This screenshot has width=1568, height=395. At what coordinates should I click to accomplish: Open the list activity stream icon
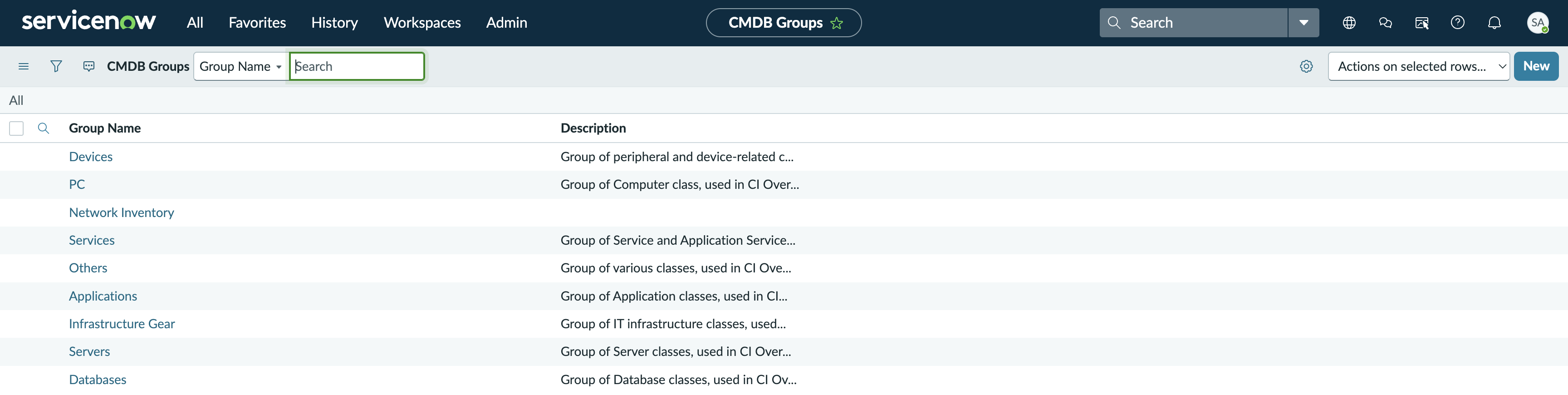coord(89,66)
